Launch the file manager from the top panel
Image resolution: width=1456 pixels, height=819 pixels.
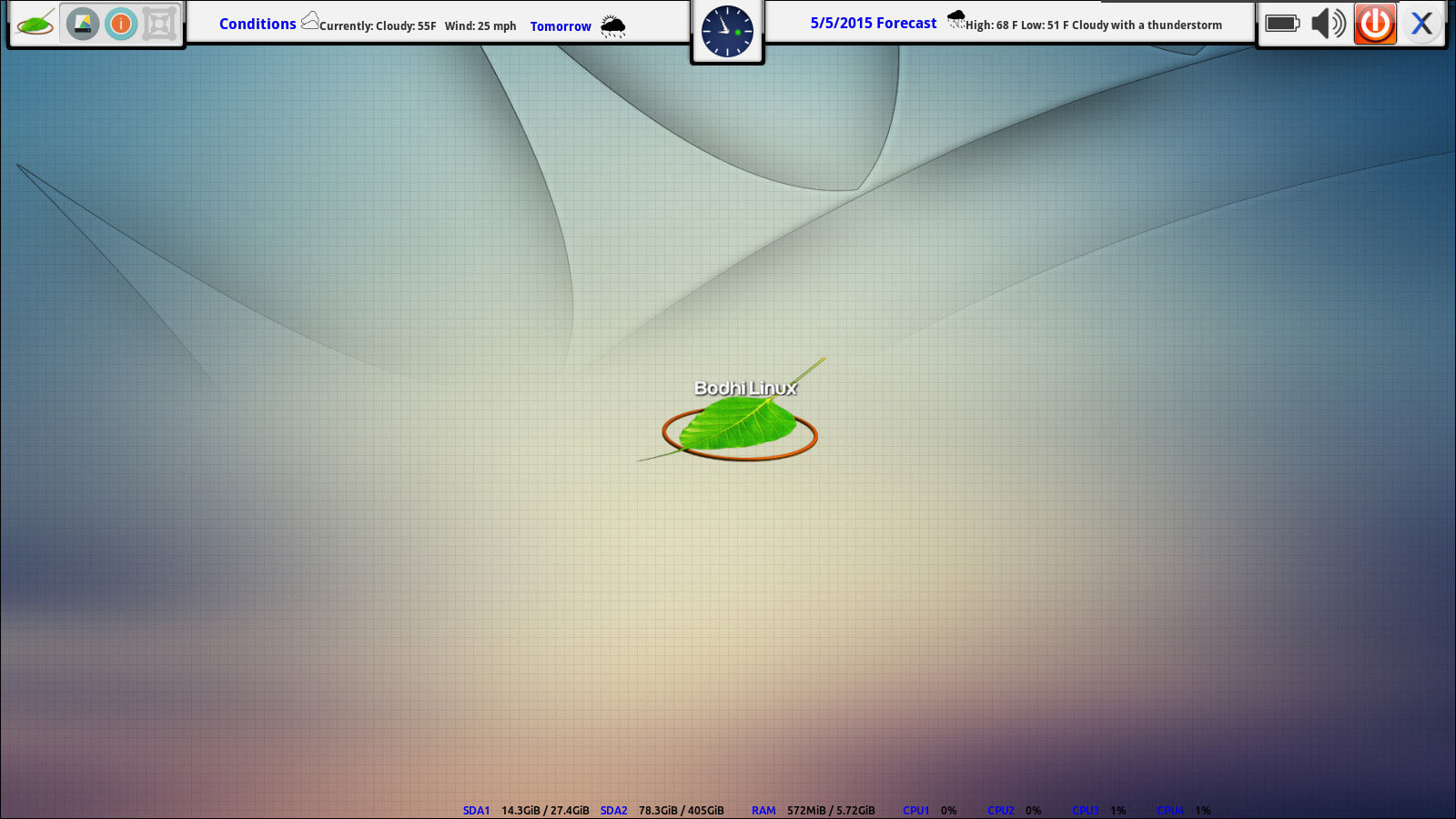81,22
